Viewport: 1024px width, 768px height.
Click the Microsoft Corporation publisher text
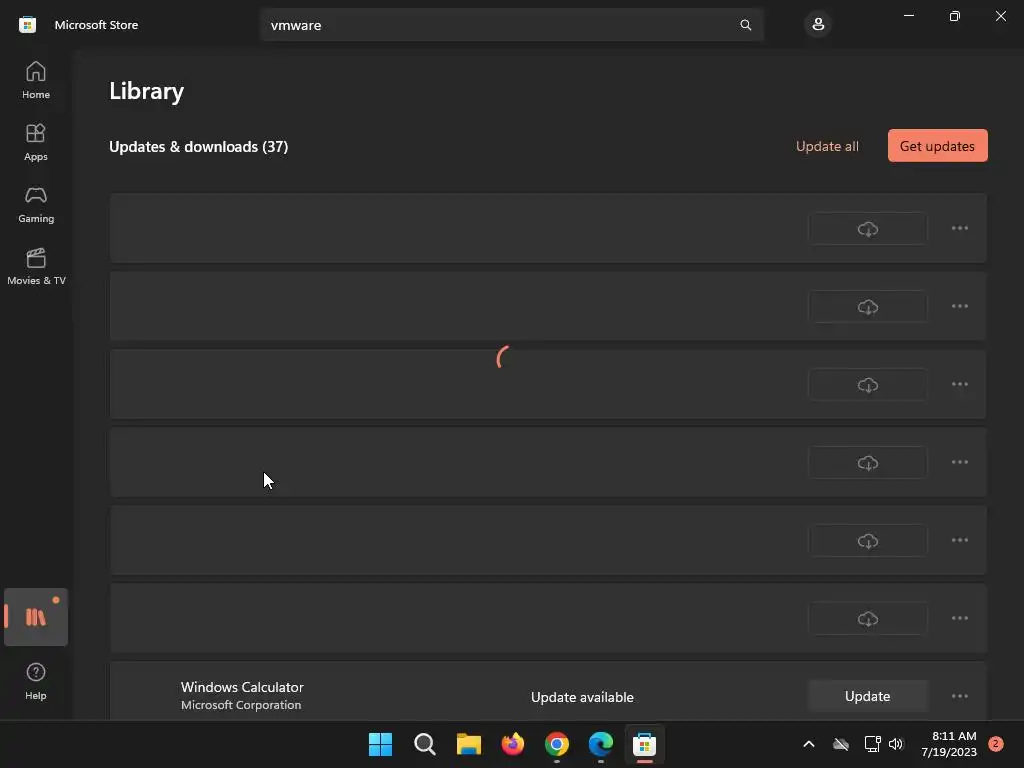(241, 705)
